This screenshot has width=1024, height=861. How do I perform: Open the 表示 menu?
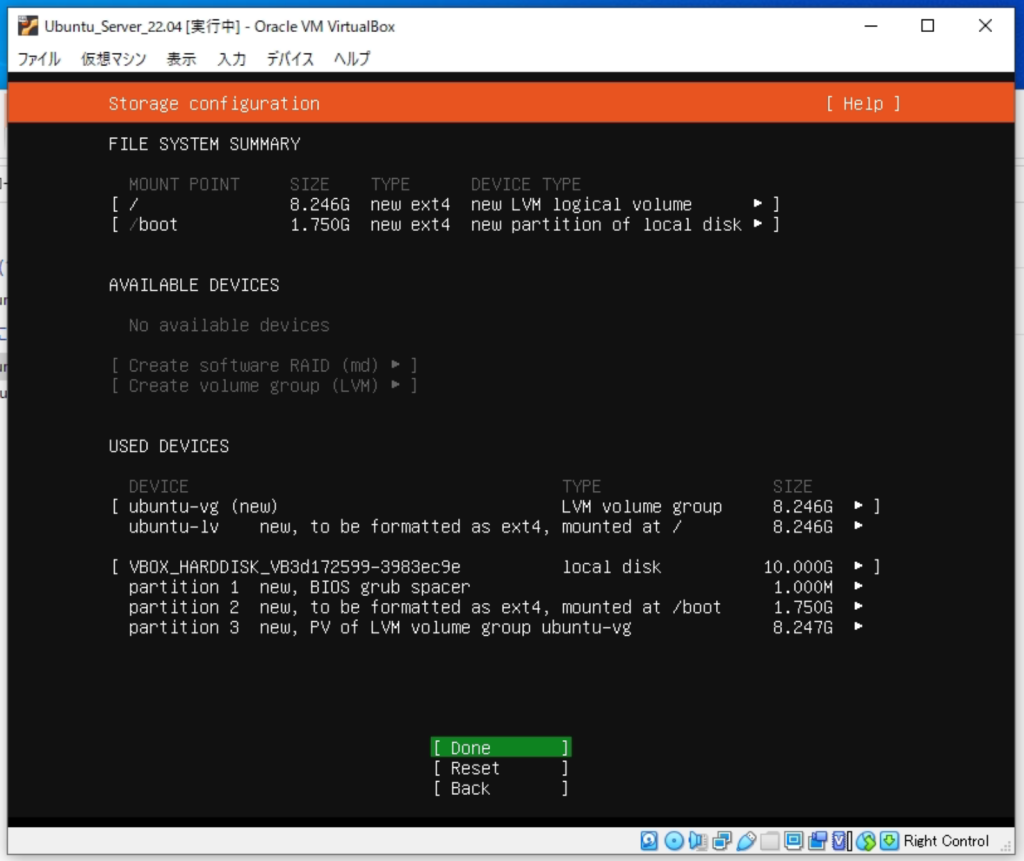182,59
